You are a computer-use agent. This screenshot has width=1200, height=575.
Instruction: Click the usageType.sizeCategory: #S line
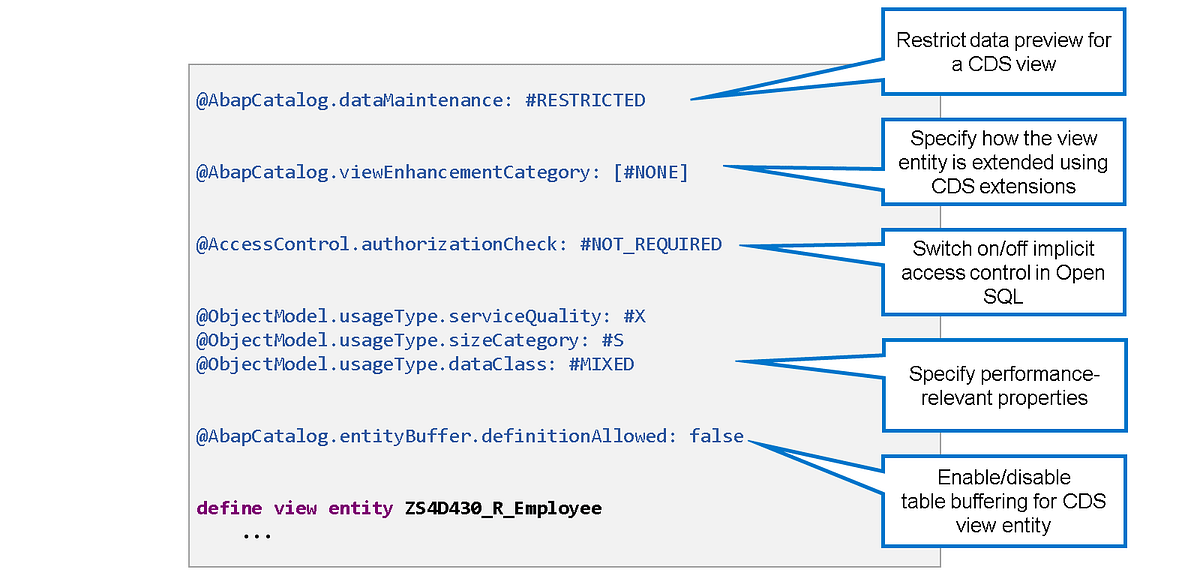click(410, 340)
